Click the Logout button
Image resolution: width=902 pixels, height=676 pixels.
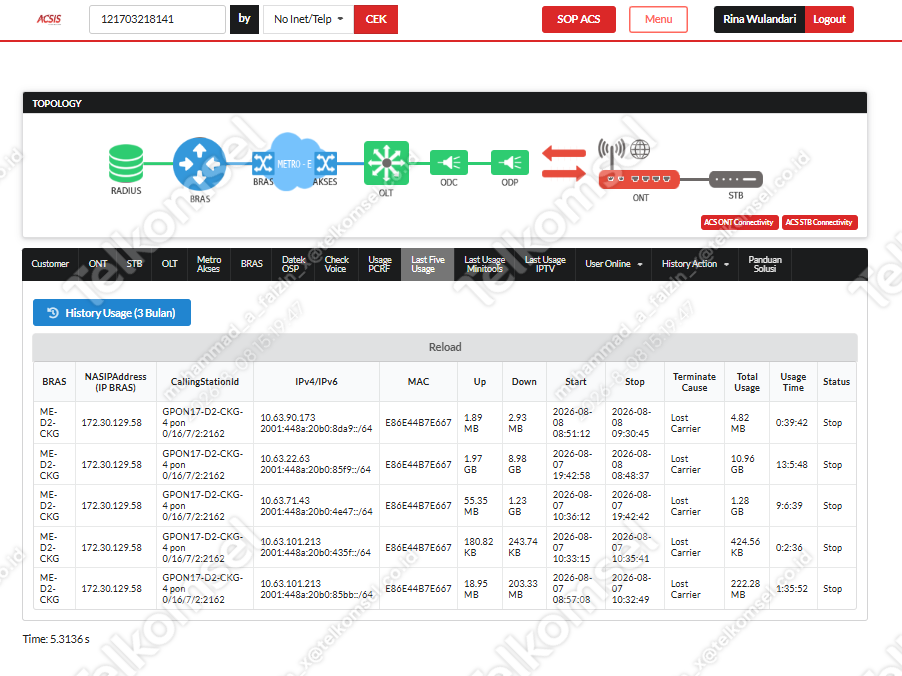coord(829,20)
